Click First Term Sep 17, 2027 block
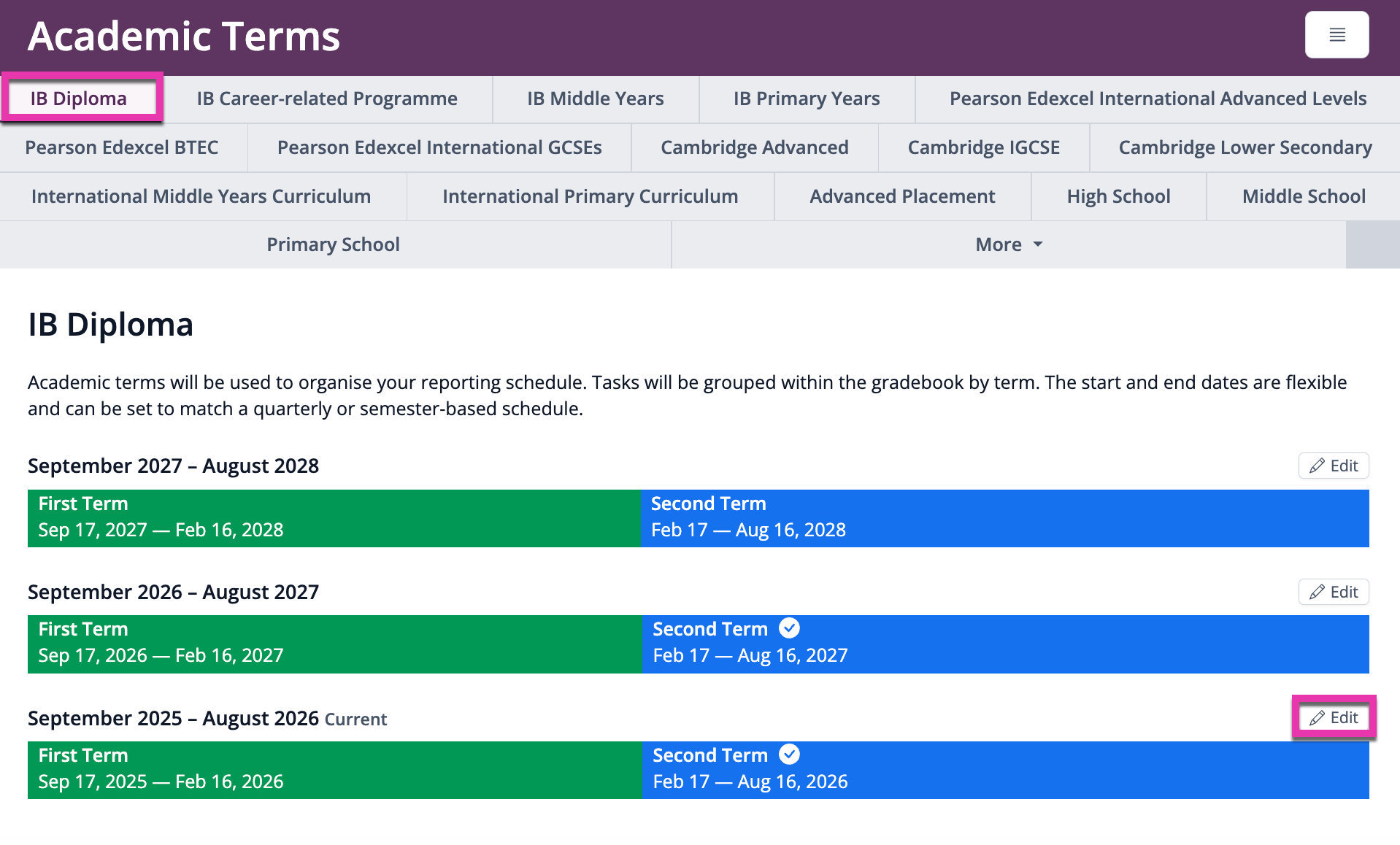The height and width of the screenshot is (845, 1400). [x=334, y=518]
